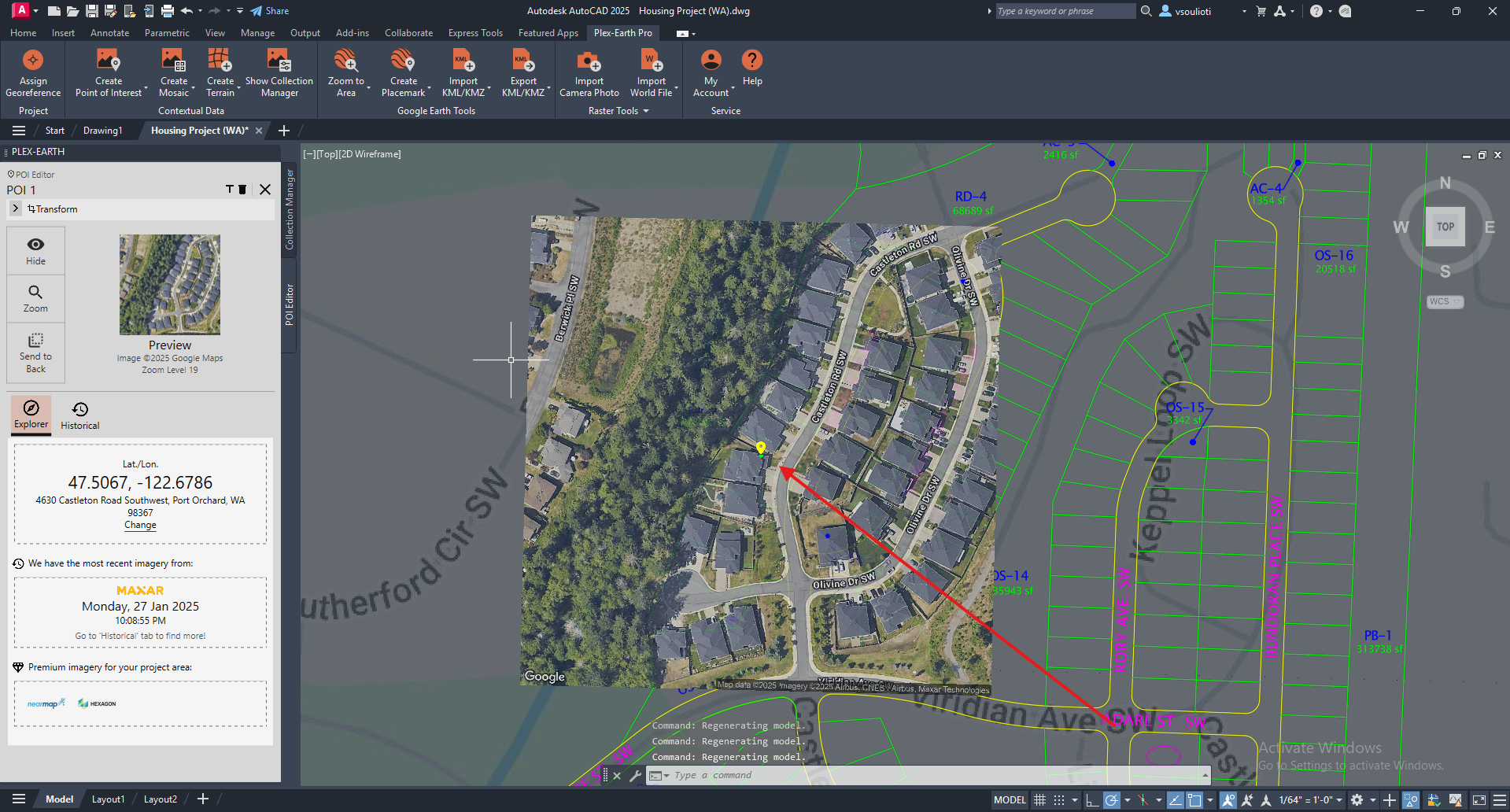Click the New file icon in quick access

click(54, 11)
